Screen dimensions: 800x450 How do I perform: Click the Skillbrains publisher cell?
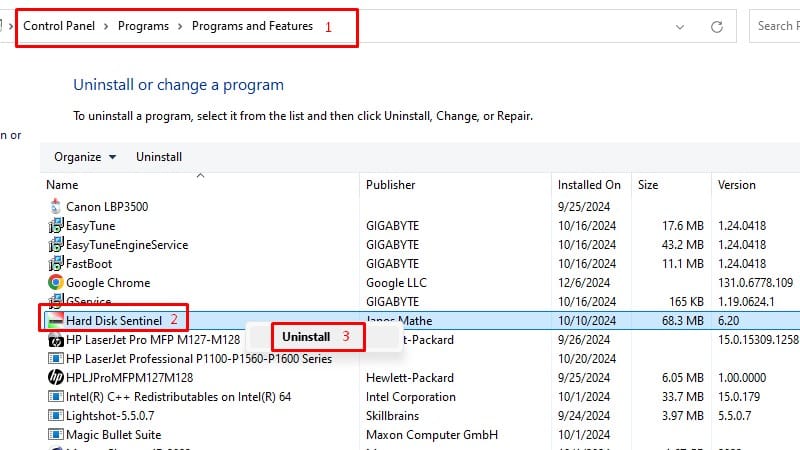tap(392, 416)
